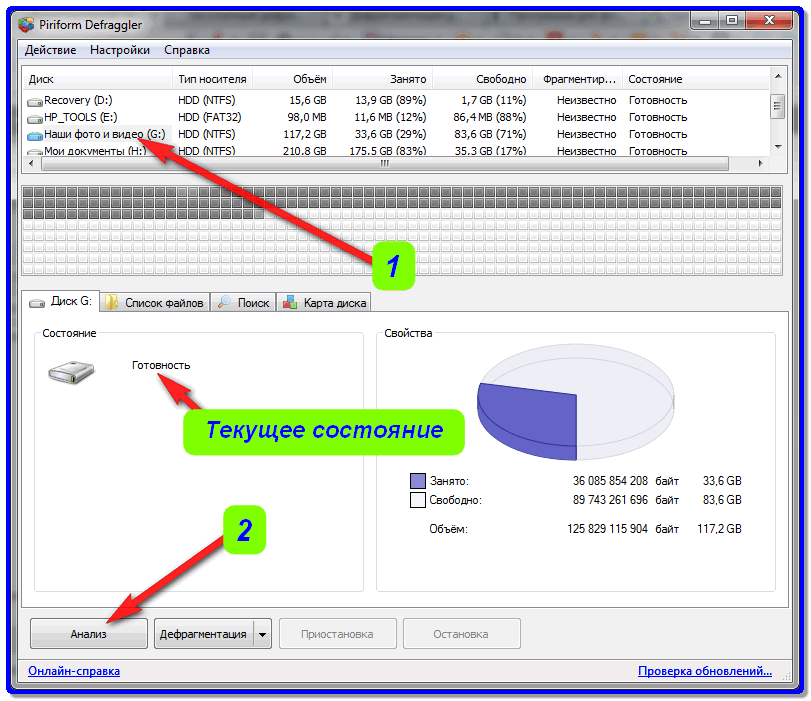Click the 33,6 GB (29%) used cell
This screenshot has width=811, height=701.
point(391,135)
